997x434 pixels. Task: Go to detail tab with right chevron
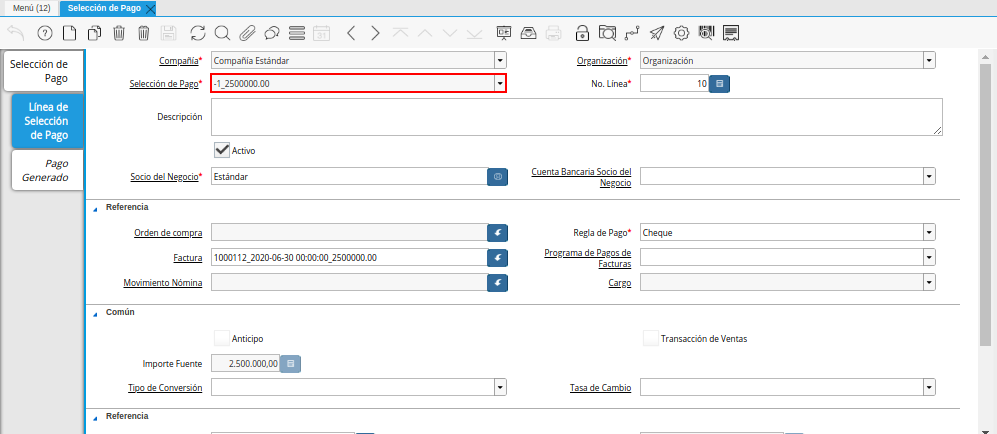click(x=376, y=33)
